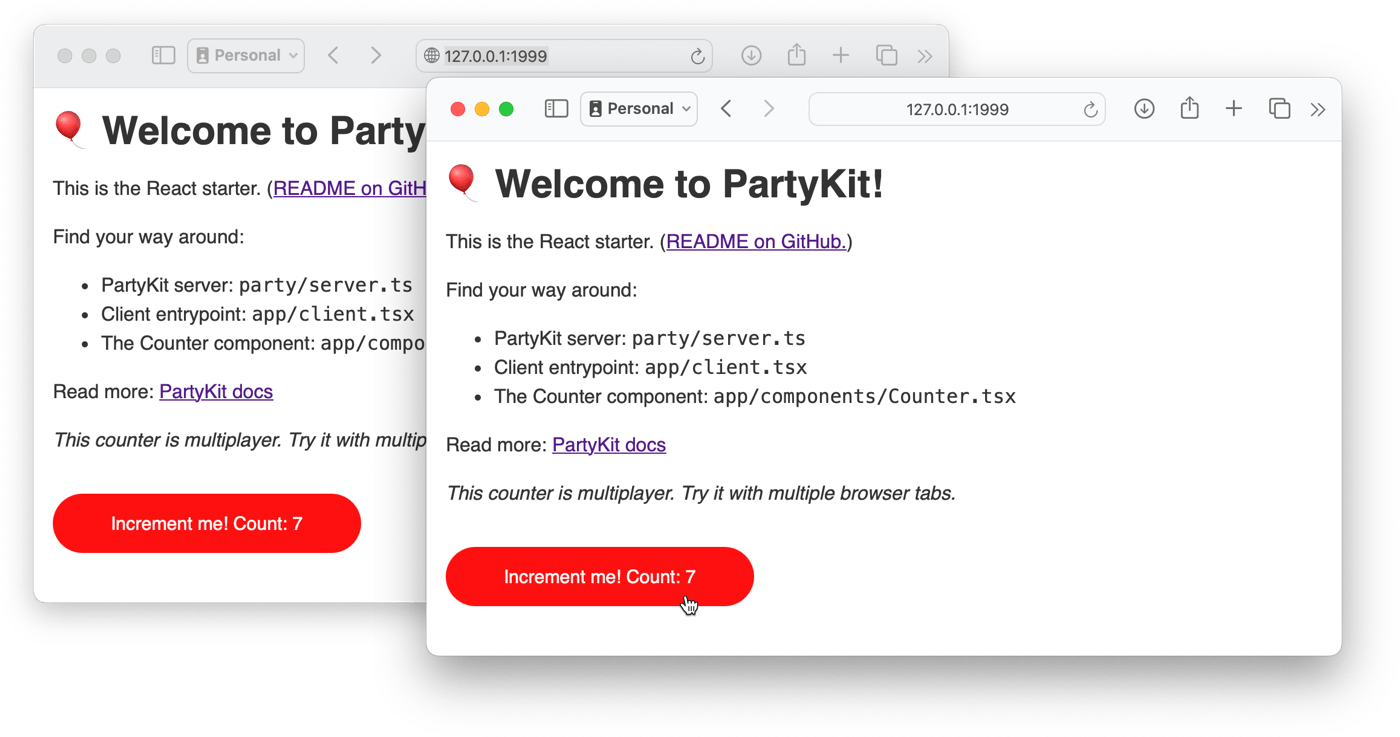Viewport: 1400px width, 737px height.
Task: Maximize the front Safari window
Action: (x=506, y=109)
